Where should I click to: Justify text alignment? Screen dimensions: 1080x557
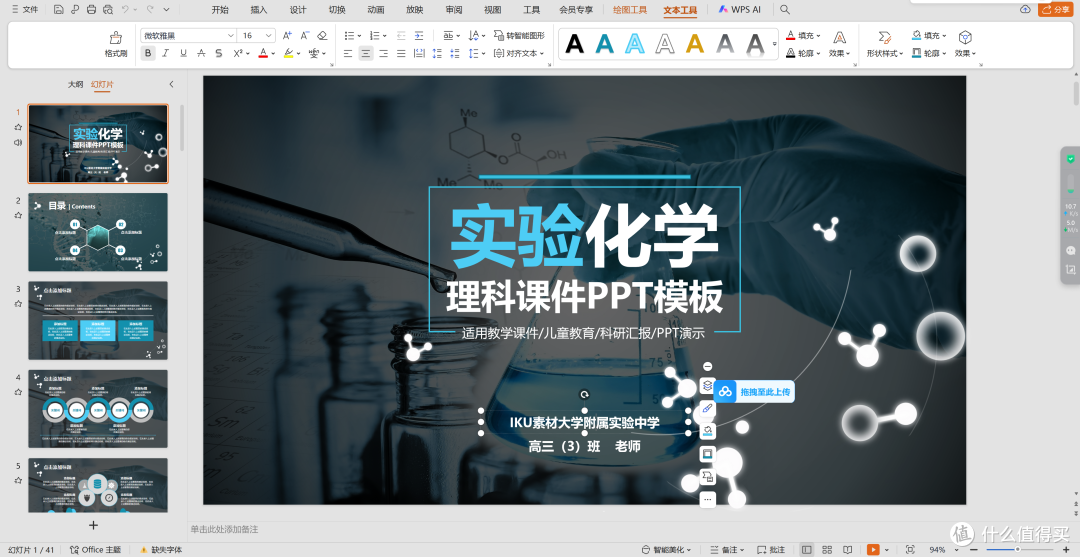401,53
